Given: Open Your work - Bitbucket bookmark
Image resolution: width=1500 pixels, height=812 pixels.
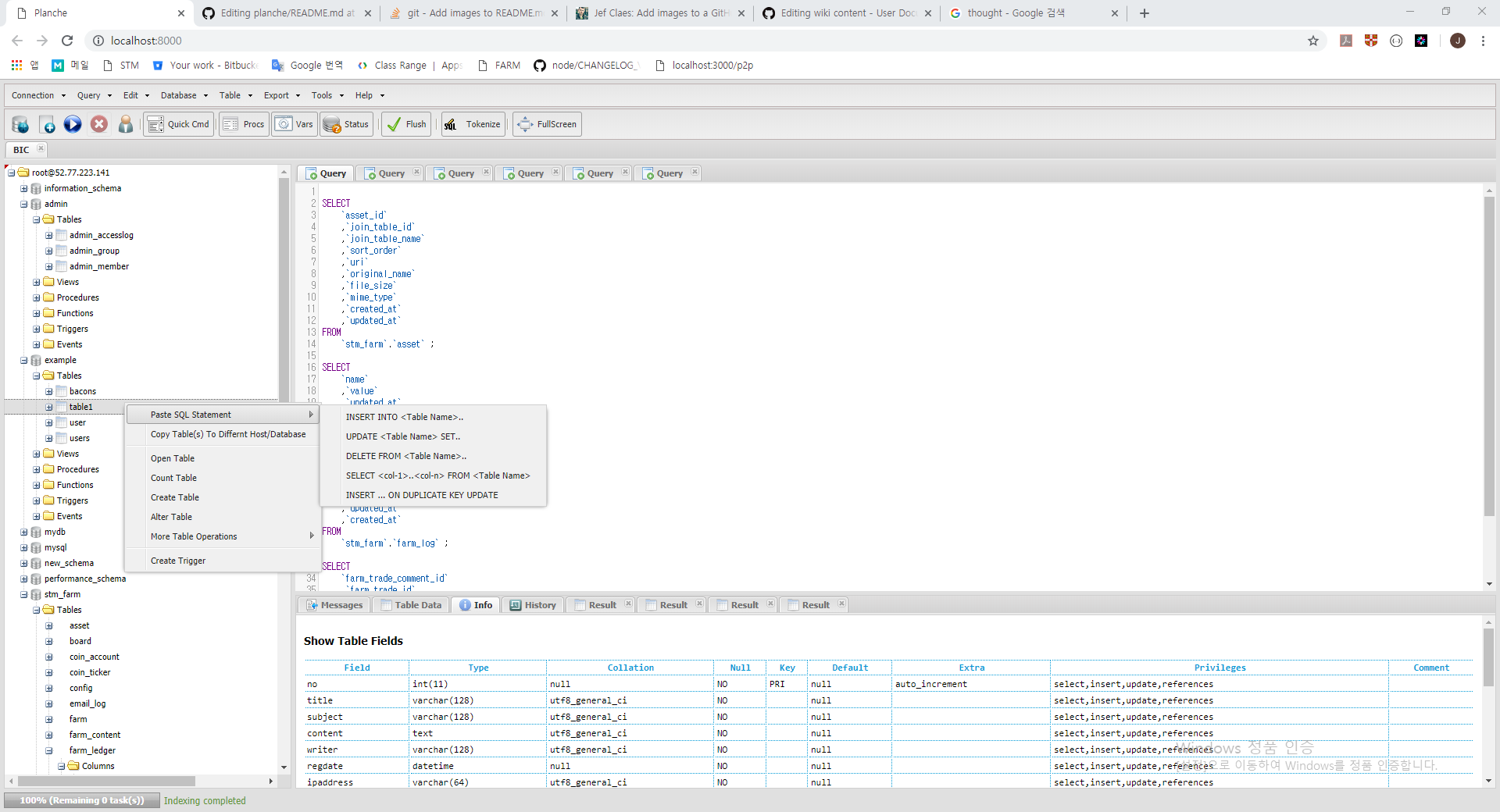Looking at the screenshot, I should pyautogui.click(x=205, y=65).
